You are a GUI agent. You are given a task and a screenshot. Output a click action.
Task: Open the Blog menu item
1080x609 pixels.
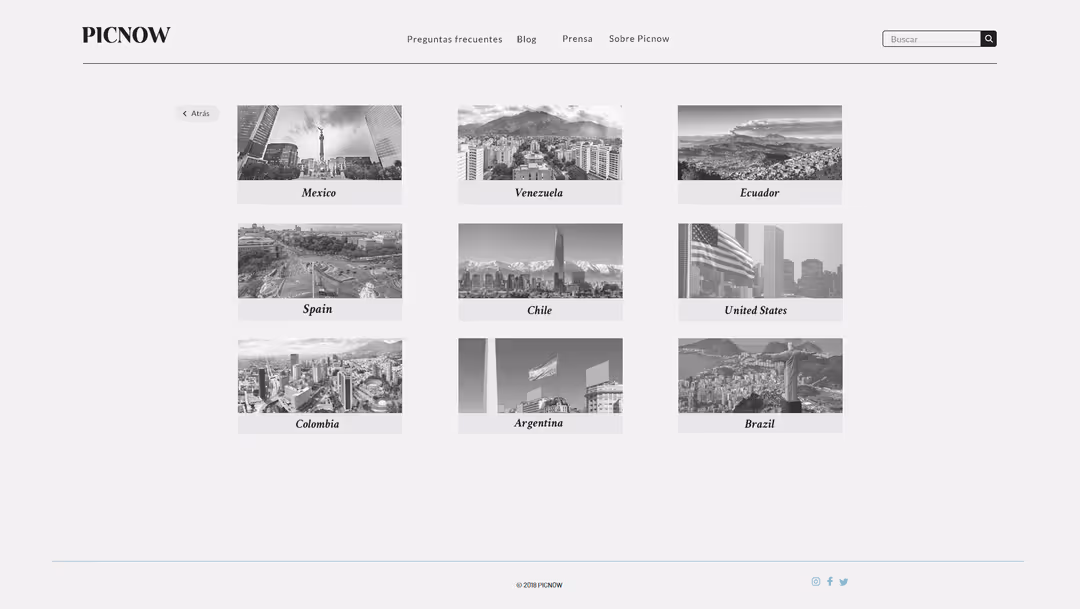coord(526,39)
